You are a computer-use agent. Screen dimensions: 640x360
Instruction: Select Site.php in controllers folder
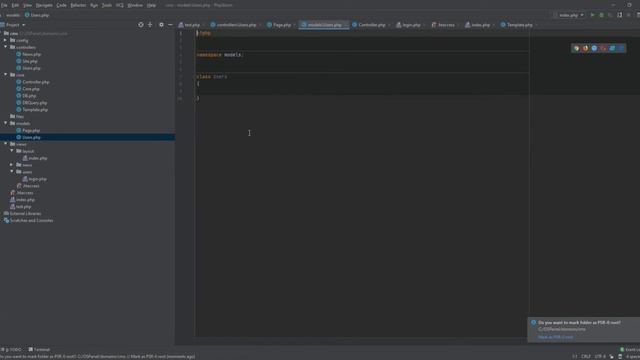click(27, 61)
